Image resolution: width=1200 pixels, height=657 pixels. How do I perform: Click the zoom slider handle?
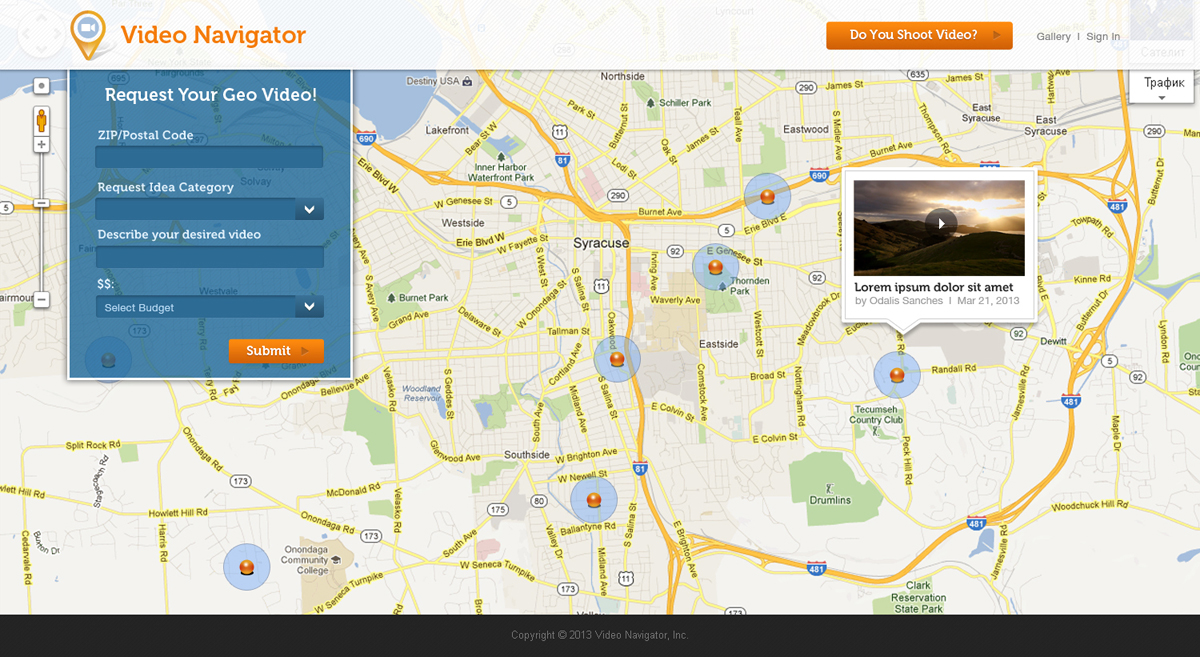41,203
